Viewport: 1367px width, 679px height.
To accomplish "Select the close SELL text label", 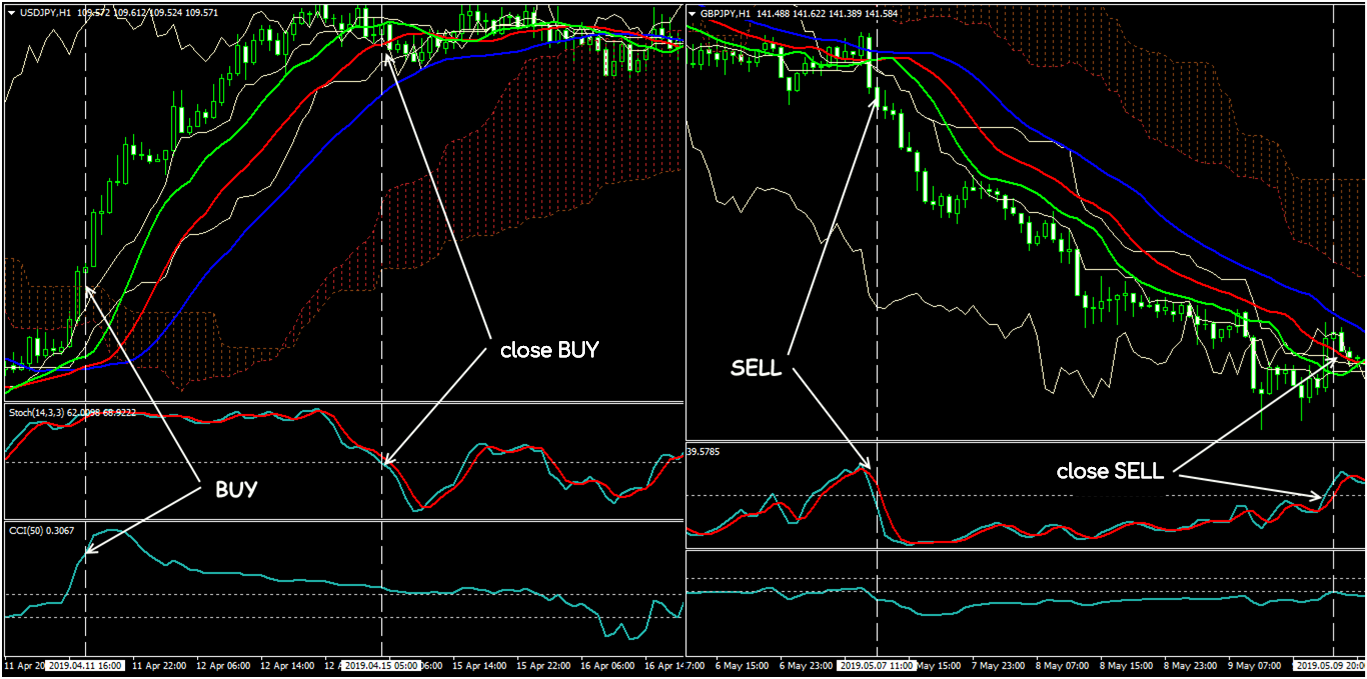I will (1110, 472).
